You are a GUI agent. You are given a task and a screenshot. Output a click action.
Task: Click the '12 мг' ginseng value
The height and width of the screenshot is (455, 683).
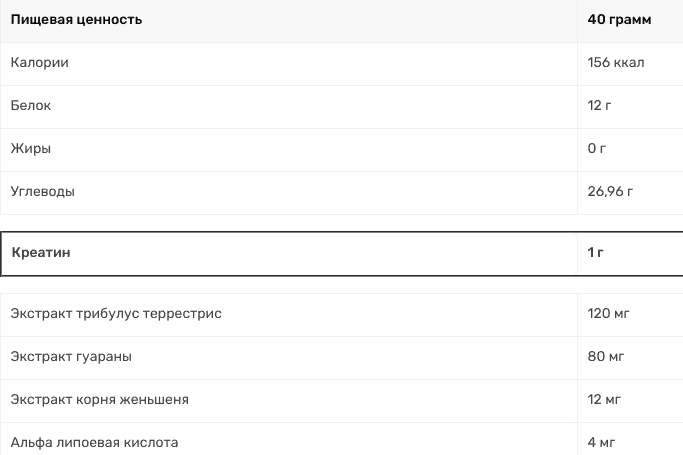point(604,400)
